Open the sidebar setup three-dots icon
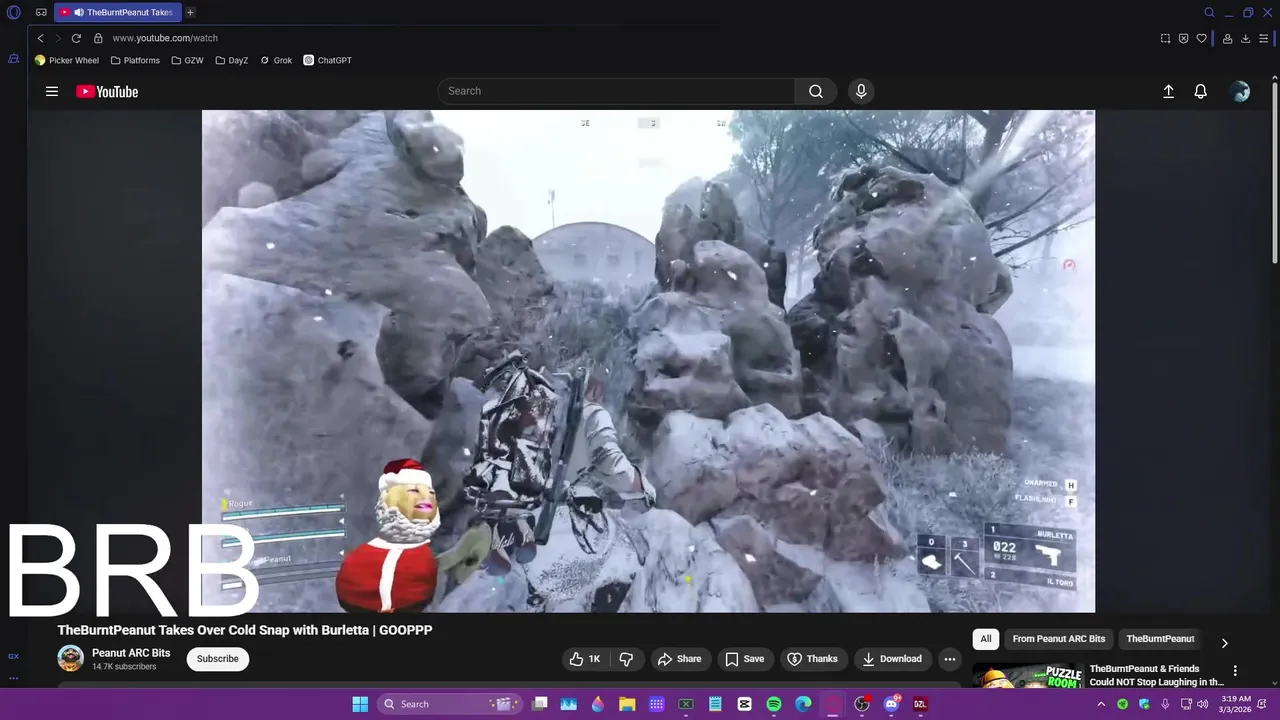The image size is (1280, 720). pyautogui.click(x=13, y=678)
